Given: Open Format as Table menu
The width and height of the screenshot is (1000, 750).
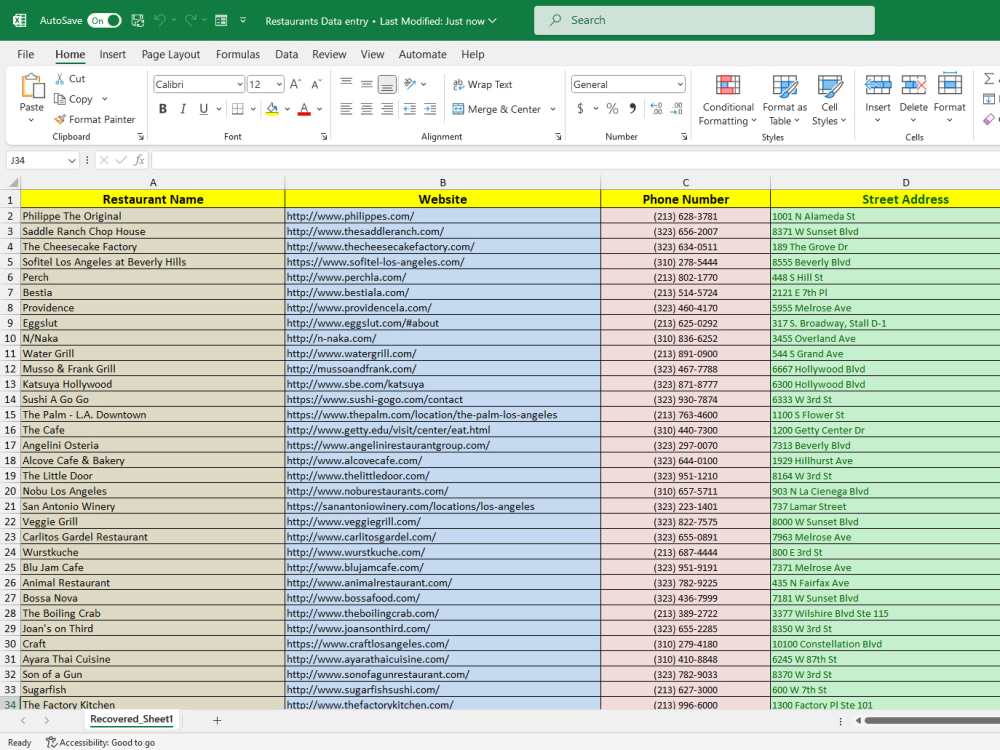Looking at the screenshot, I should click(x=784, y=100).
